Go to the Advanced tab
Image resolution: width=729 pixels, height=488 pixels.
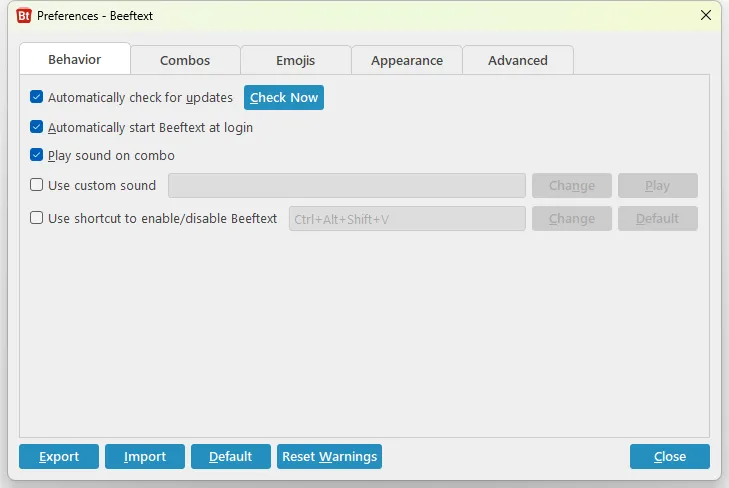tap(518, 60)
